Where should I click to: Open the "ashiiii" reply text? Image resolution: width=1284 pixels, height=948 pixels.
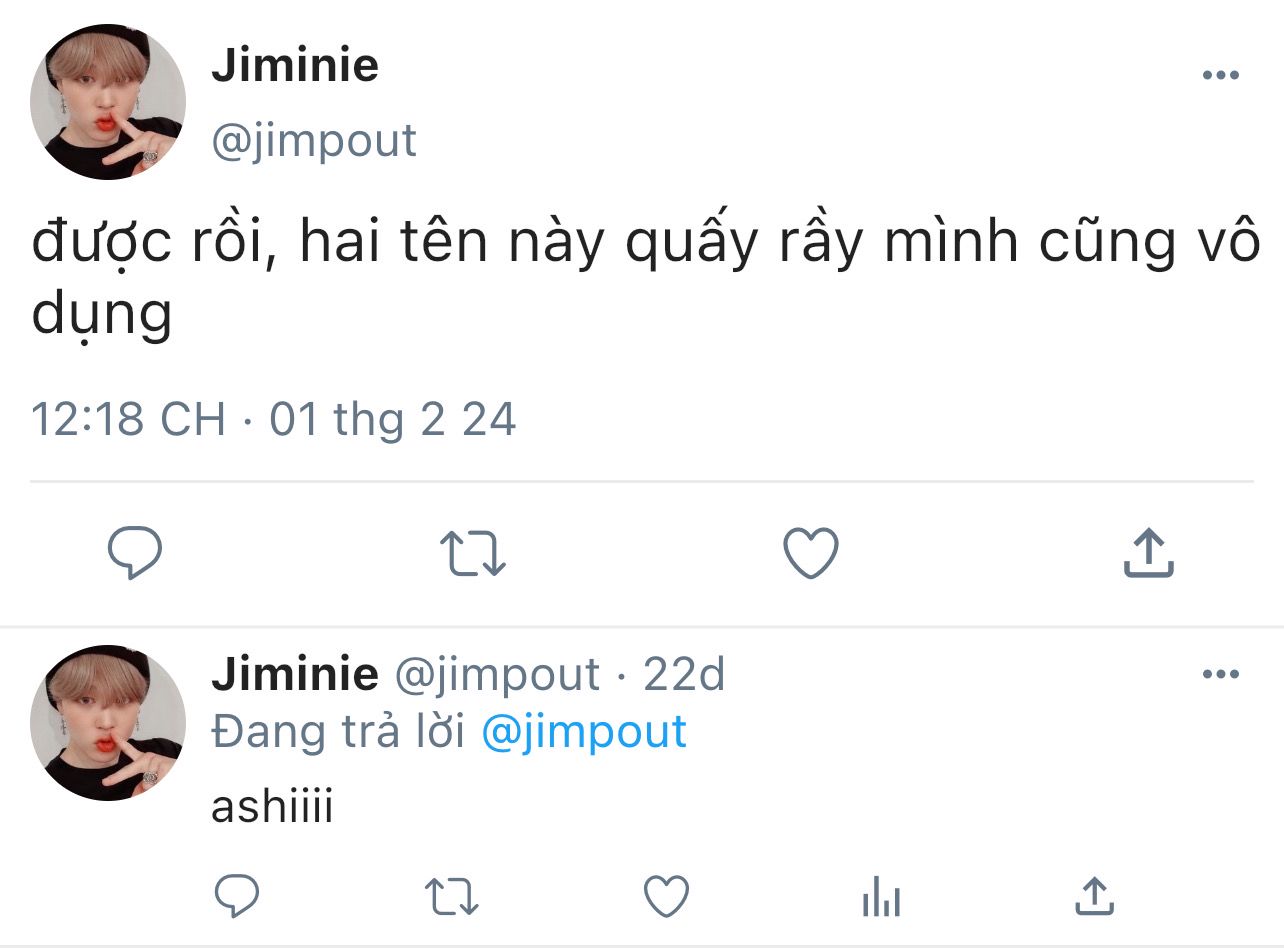[x=272, y=807]
